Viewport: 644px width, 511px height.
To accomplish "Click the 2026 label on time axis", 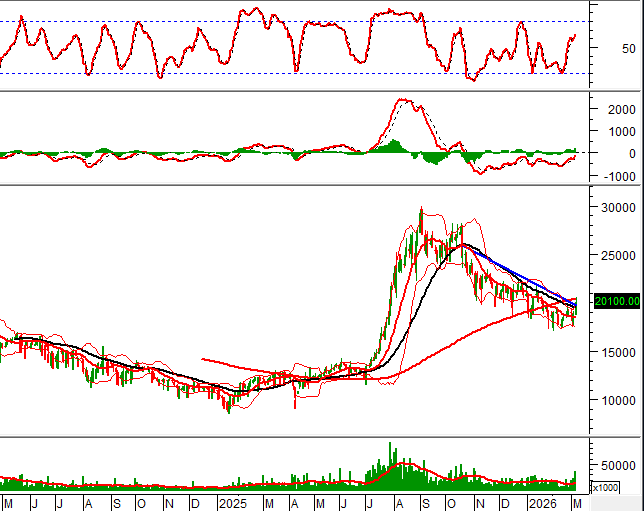I will (x=543, y=500).
